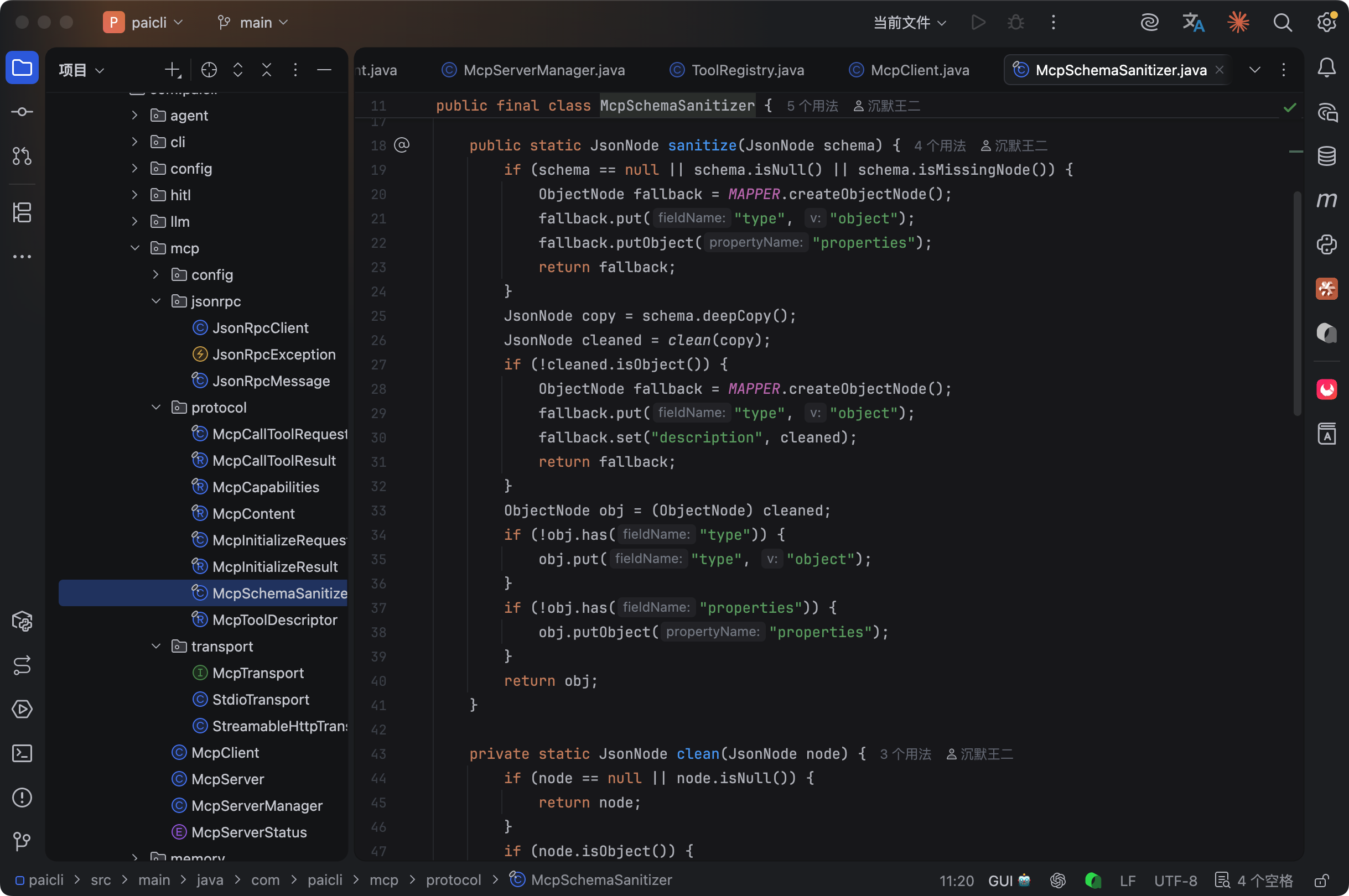The width and height of the screenshot is (1349, 896).
Task: Show hidden editor tabs list
Action: 1255,70
